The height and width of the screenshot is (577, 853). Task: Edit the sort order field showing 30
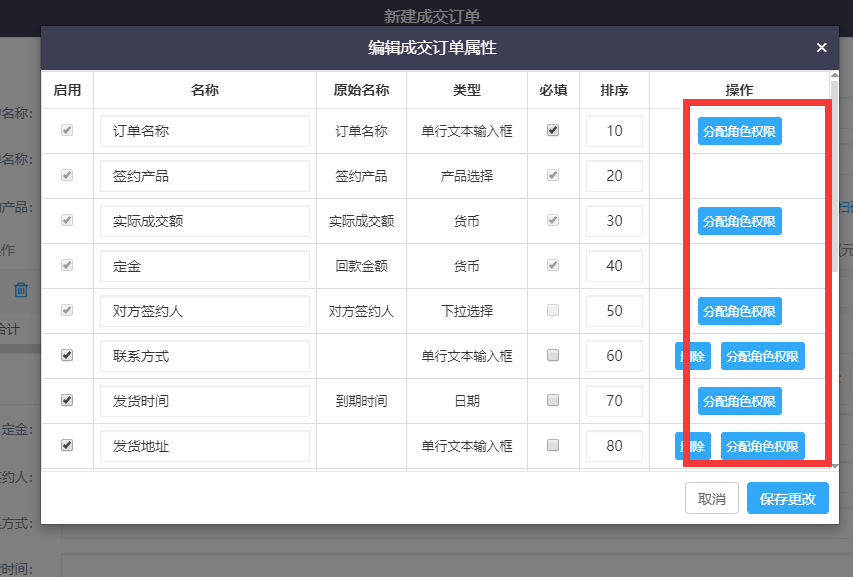click(614, 221)
